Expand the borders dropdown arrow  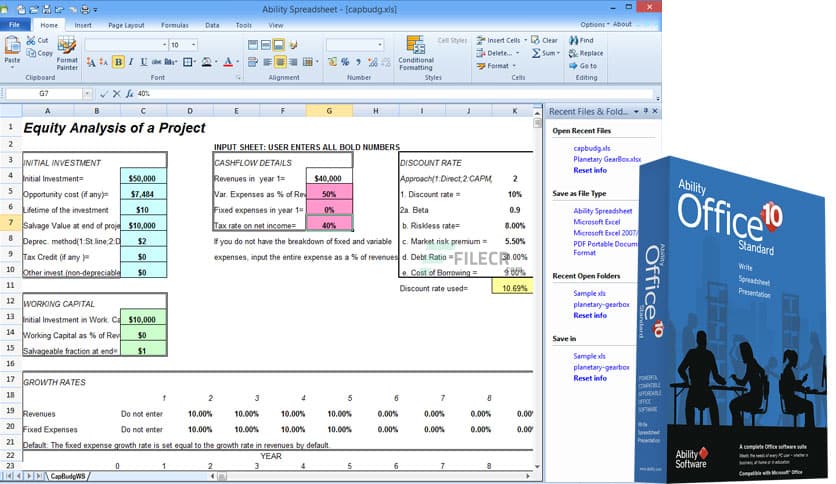[x=196, y=62]
